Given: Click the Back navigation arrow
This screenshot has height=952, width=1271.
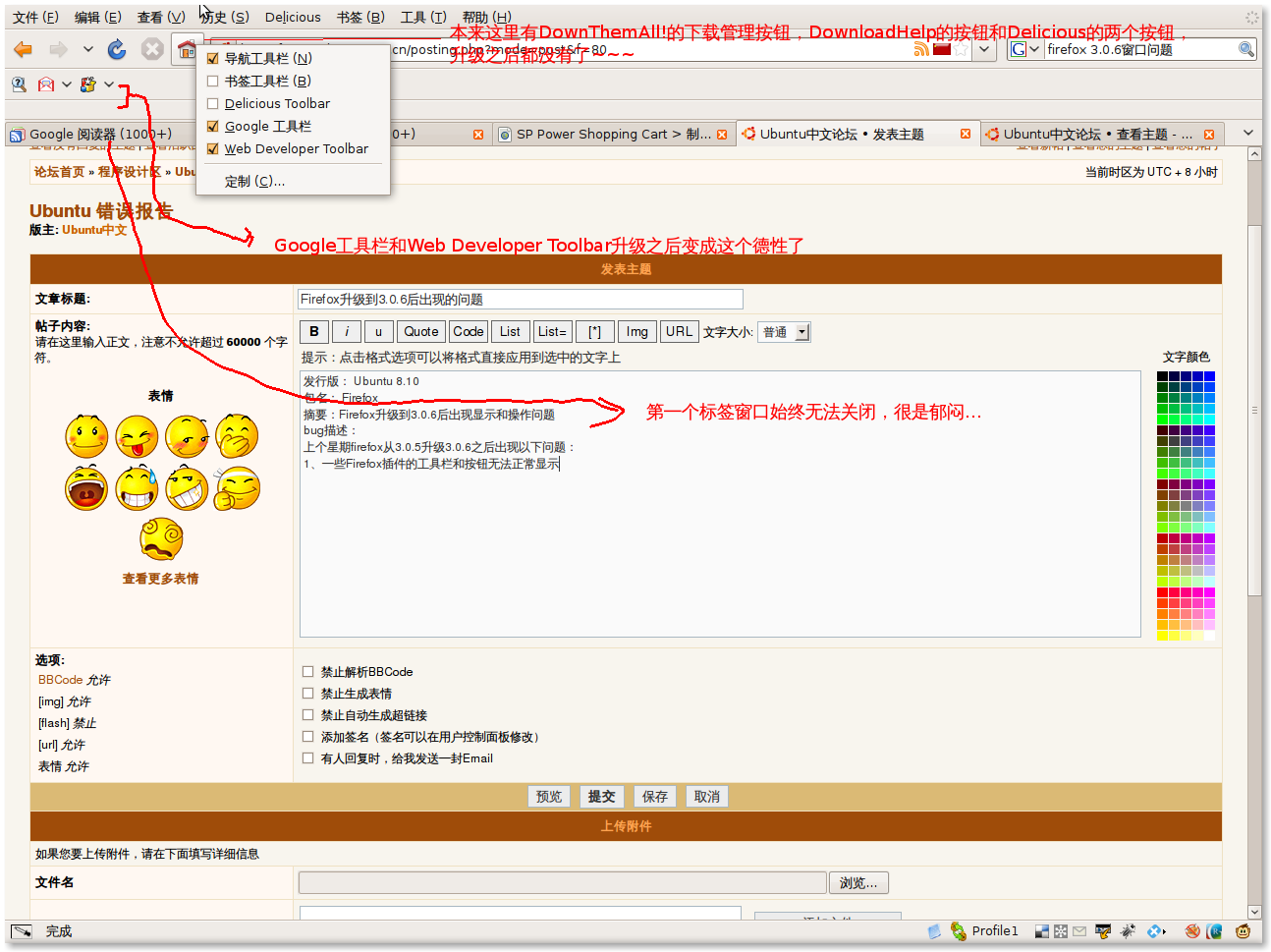Looking at the screenshot, I should 24,49.
